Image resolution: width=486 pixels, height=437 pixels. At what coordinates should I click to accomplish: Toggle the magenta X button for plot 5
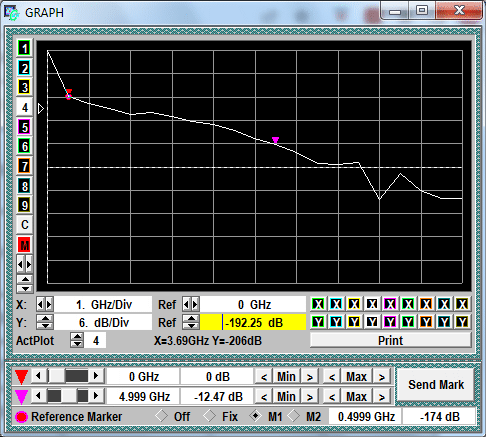pyautogui.click(x=390, y=304)
